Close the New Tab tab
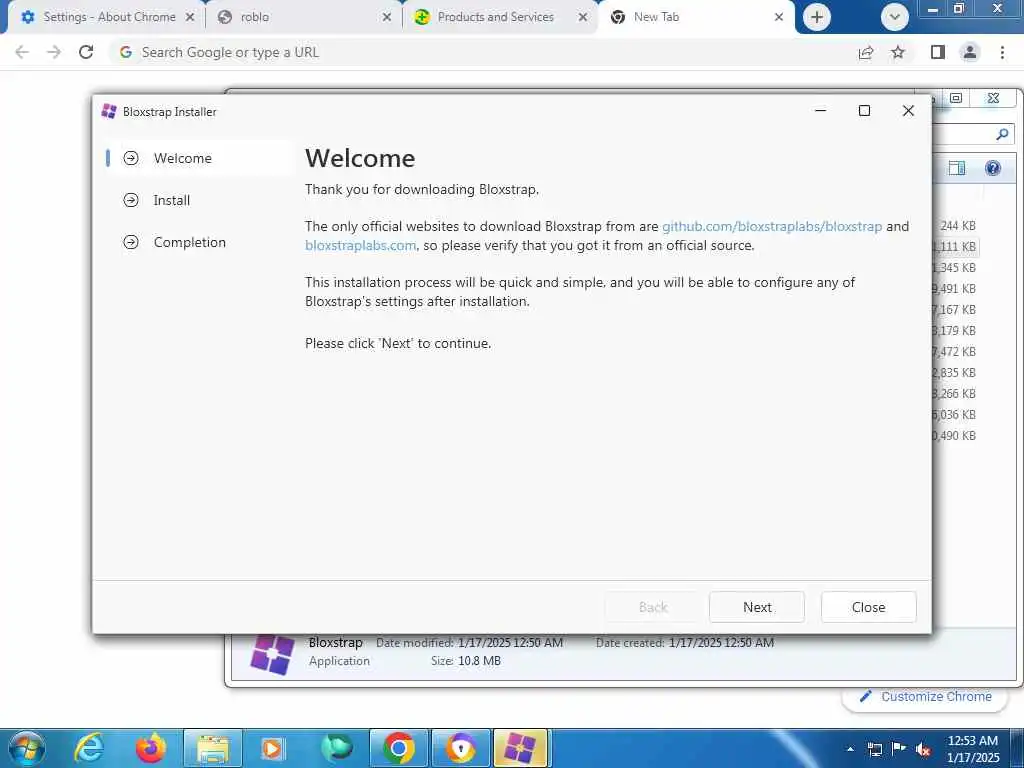The height and width of the screenshot is (768, 1024). click(x=778, y=17)
